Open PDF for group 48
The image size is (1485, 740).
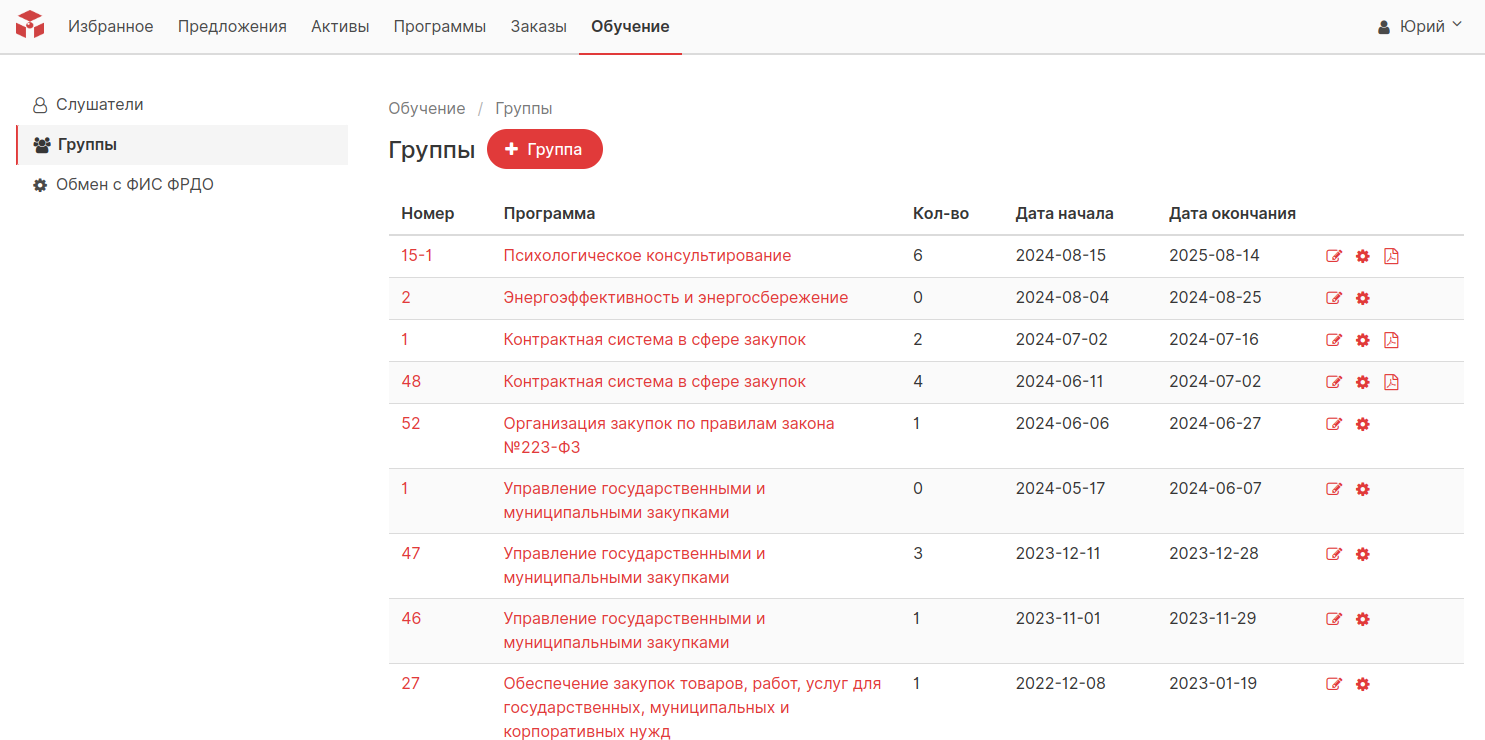[x=1391, y=382]
